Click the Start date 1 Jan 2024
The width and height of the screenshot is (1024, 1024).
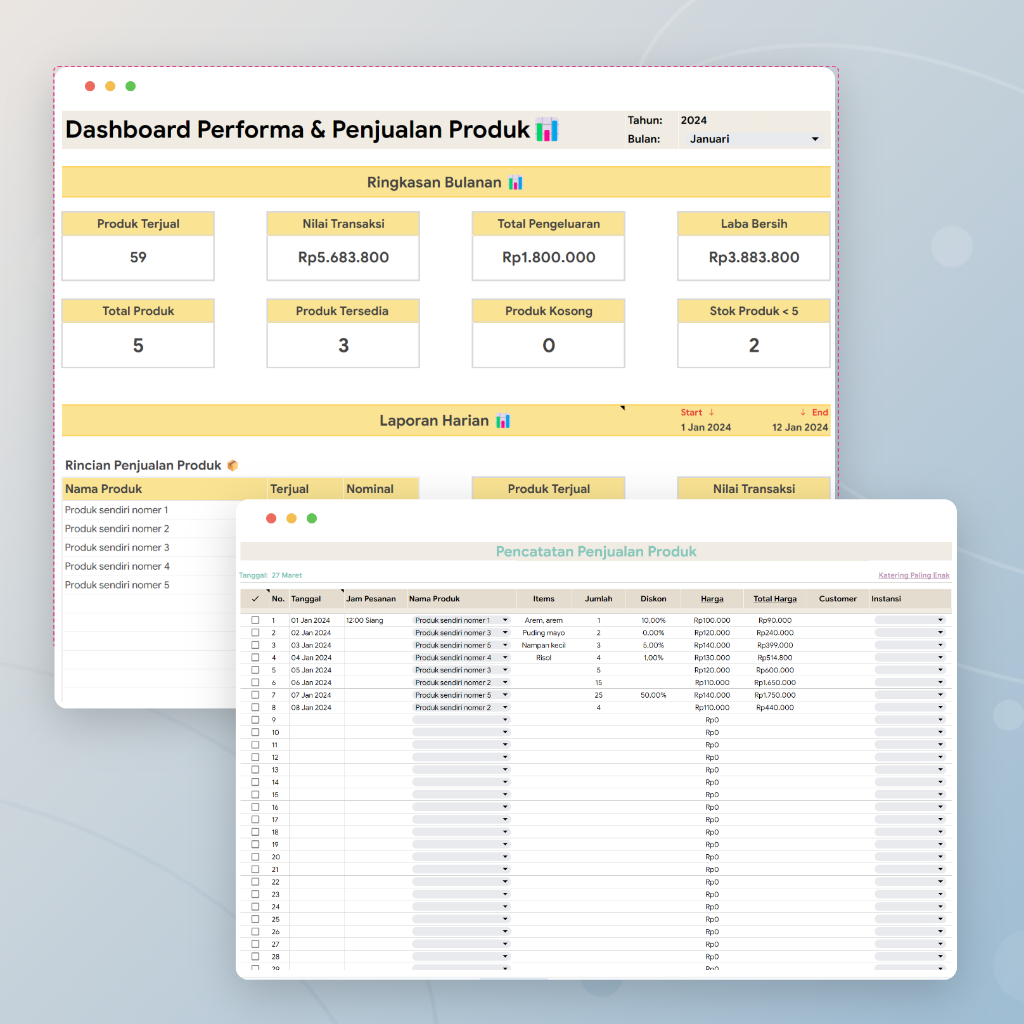coord(705,427)
